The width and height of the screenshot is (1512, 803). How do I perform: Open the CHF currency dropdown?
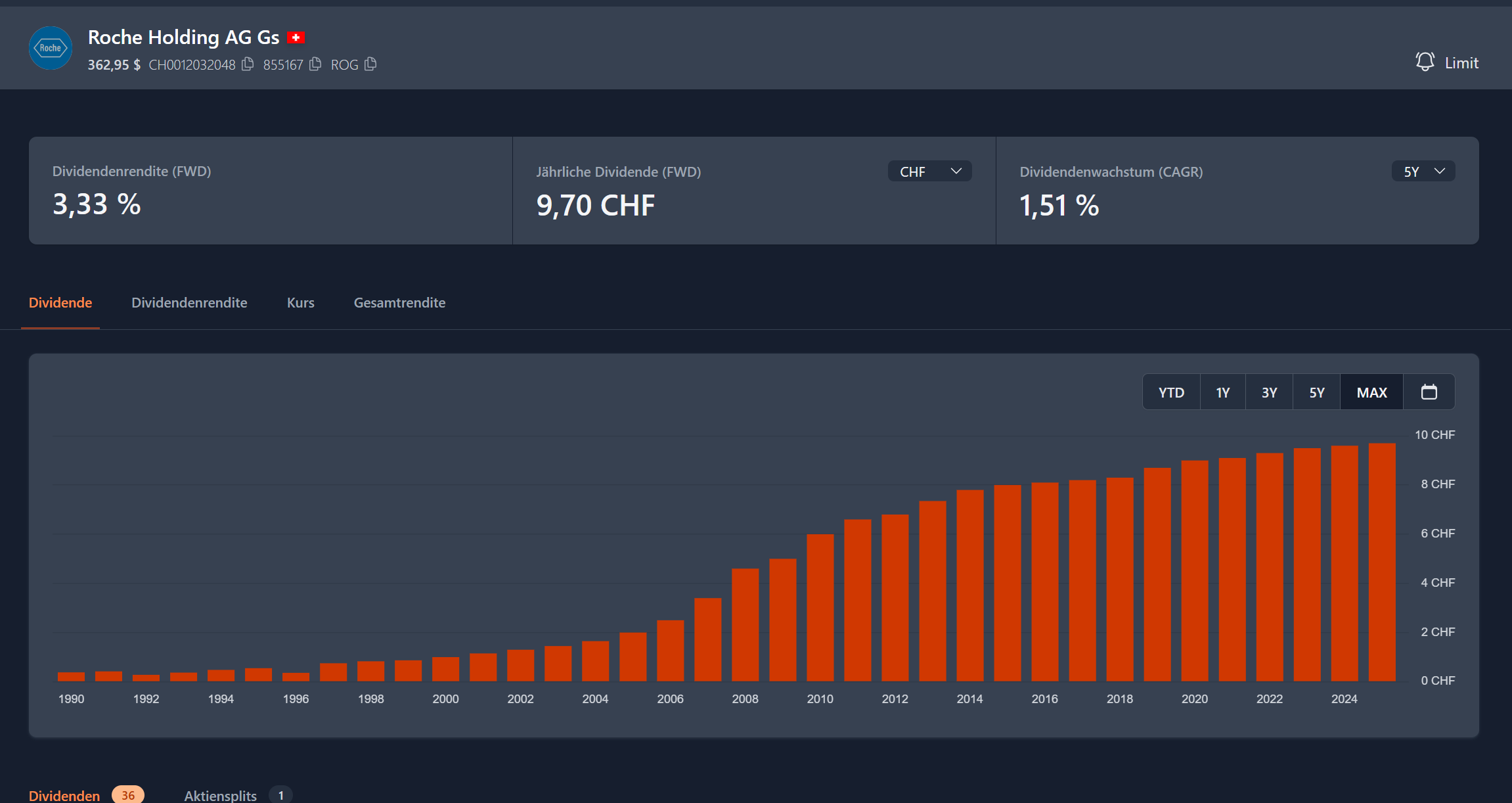pyautogui.click(x=929, y=172)
